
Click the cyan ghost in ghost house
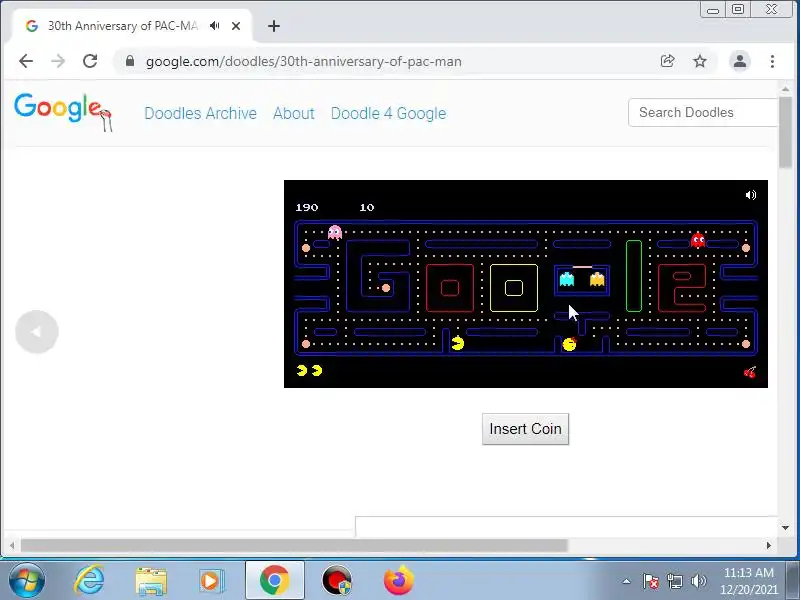pyautogui.click(x=567, y=279)
